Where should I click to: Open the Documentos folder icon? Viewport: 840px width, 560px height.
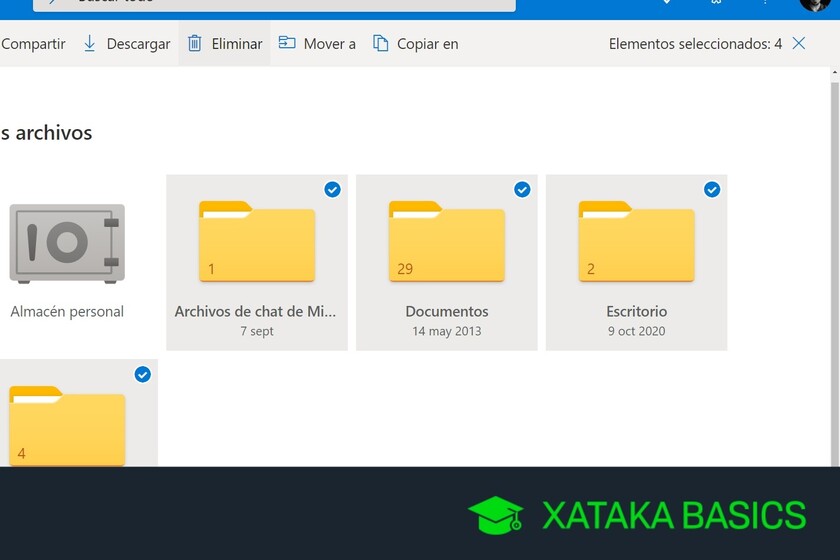(447, 241)
